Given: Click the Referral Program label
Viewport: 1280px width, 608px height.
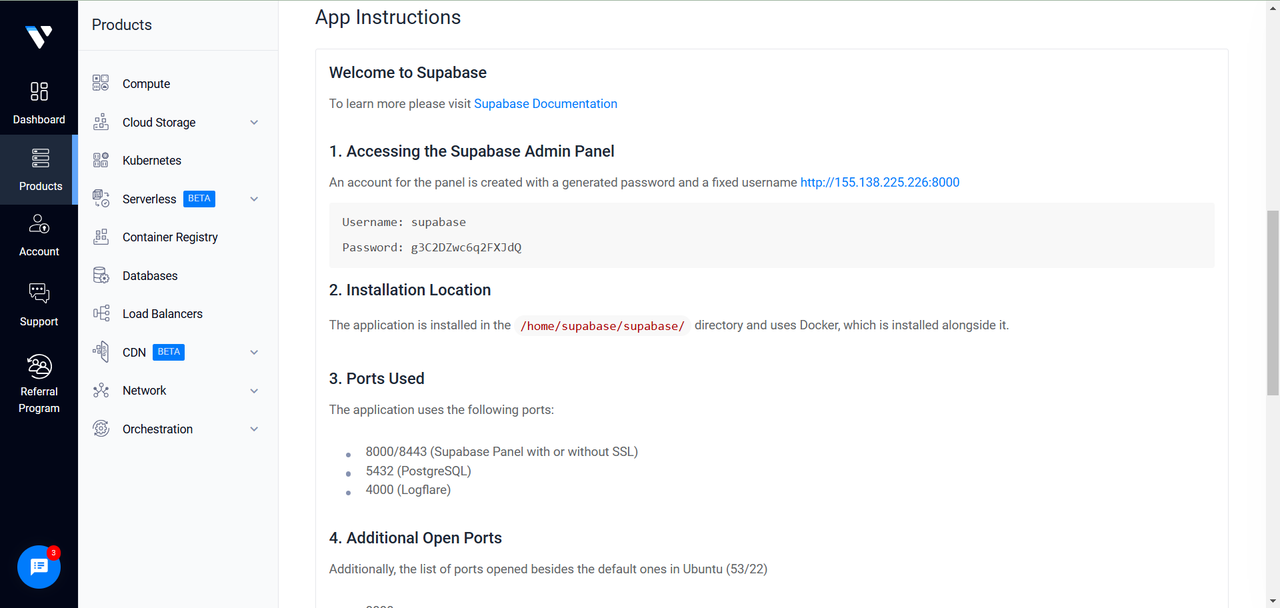Looking at the screenshot, I should [39, 400].
